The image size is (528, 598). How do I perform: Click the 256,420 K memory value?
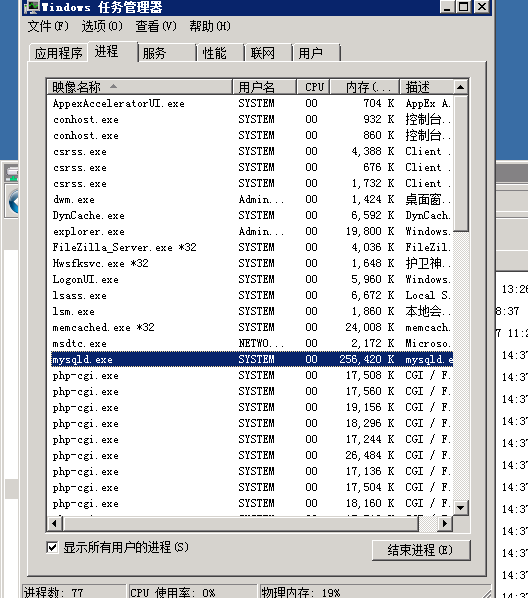[367, 360]
